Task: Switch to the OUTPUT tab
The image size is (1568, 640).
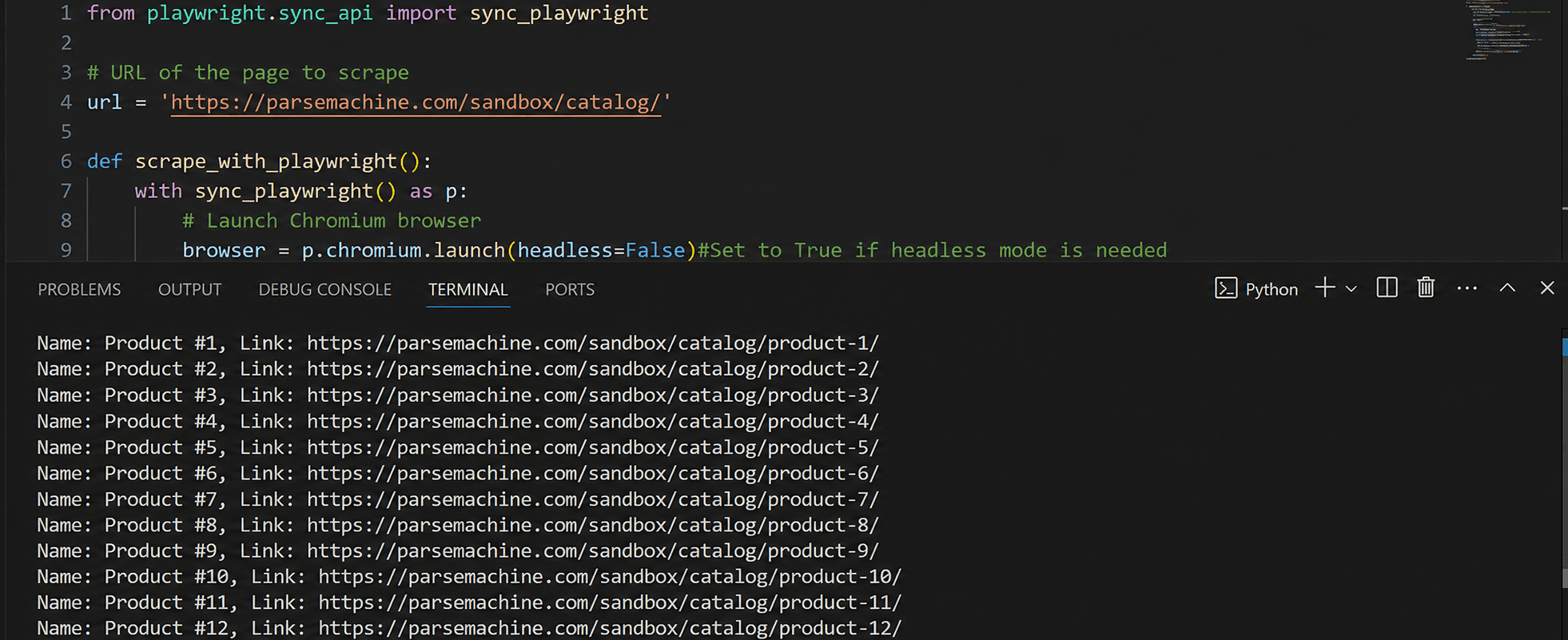Action: [189, 289]
